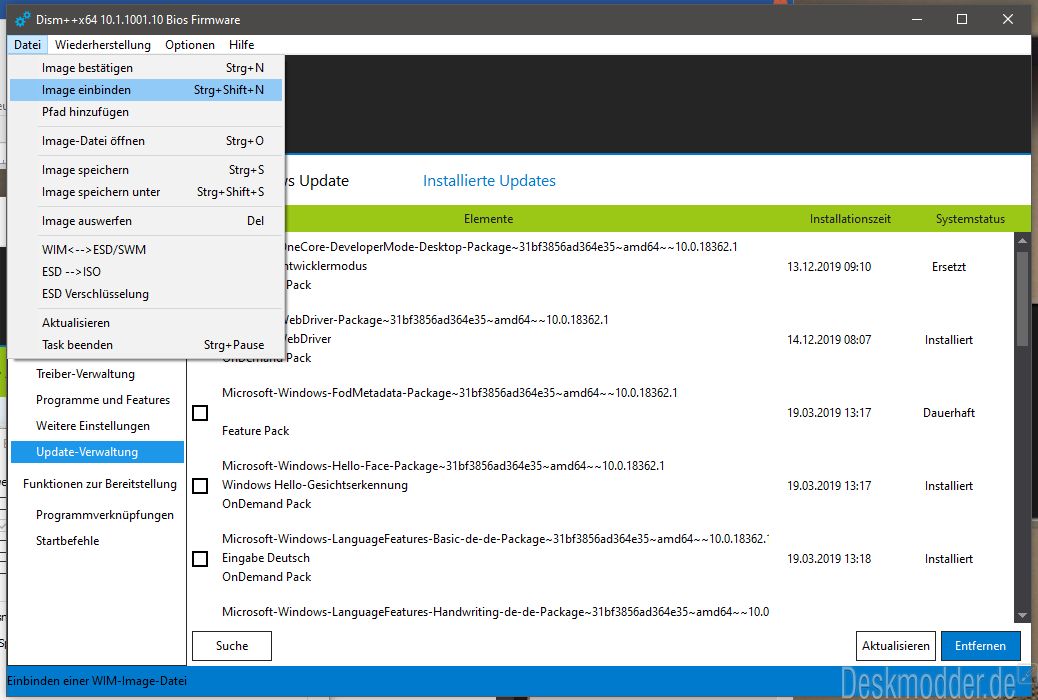Click the Windows Hello-Gesichtserkennung description text
Screen dimensions: 1038x700
(314, 485)
